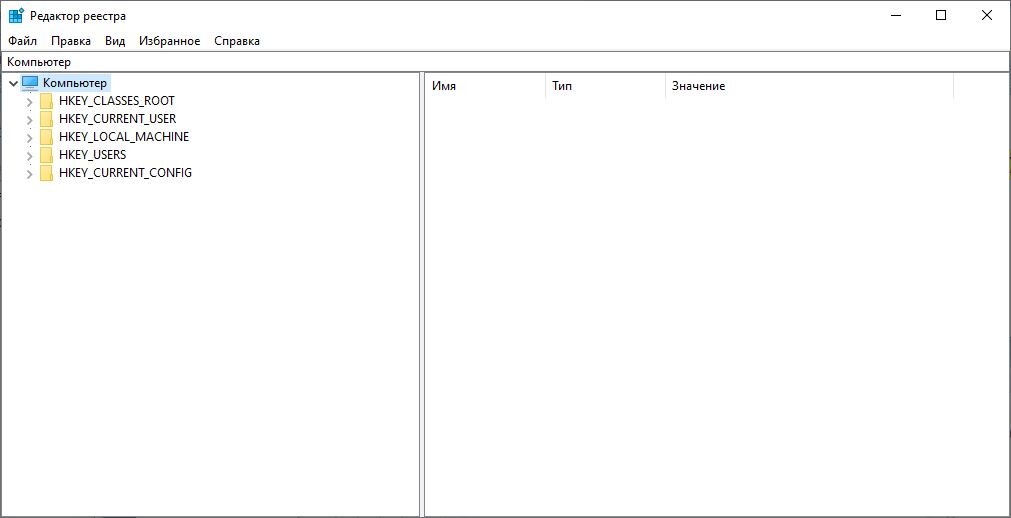Viewport: 1011px width, 518px height.
Task: Click the HKEY_CURRENT_USER folder icon
Action: coord(46,119)
